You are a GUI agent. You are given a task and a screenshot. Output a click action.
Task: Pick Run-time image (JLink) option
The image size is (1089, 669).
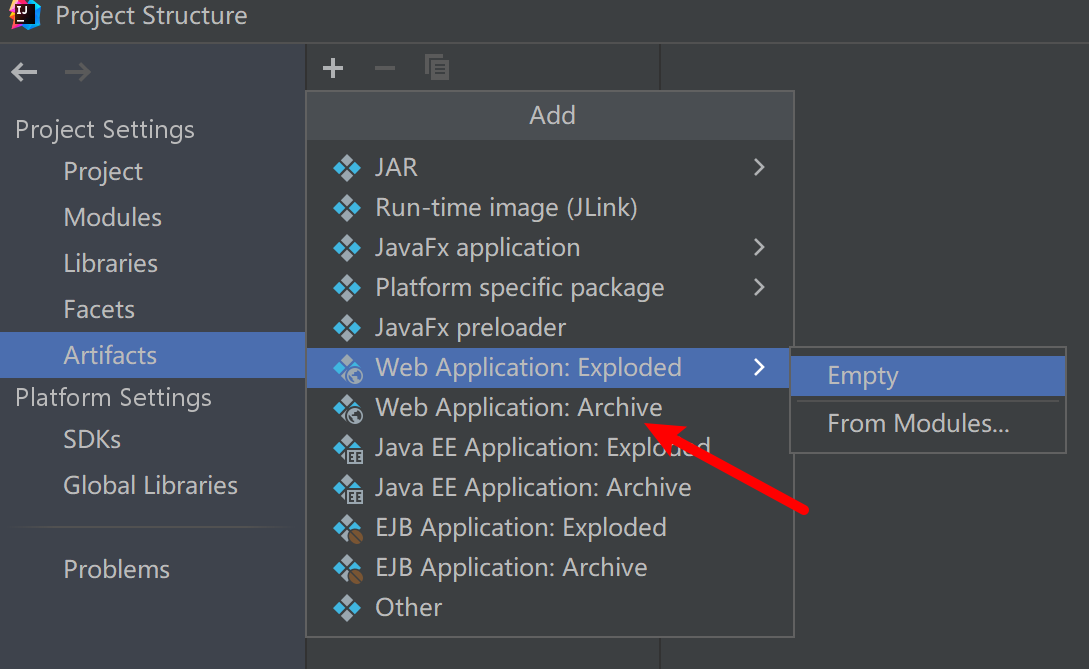505,207
